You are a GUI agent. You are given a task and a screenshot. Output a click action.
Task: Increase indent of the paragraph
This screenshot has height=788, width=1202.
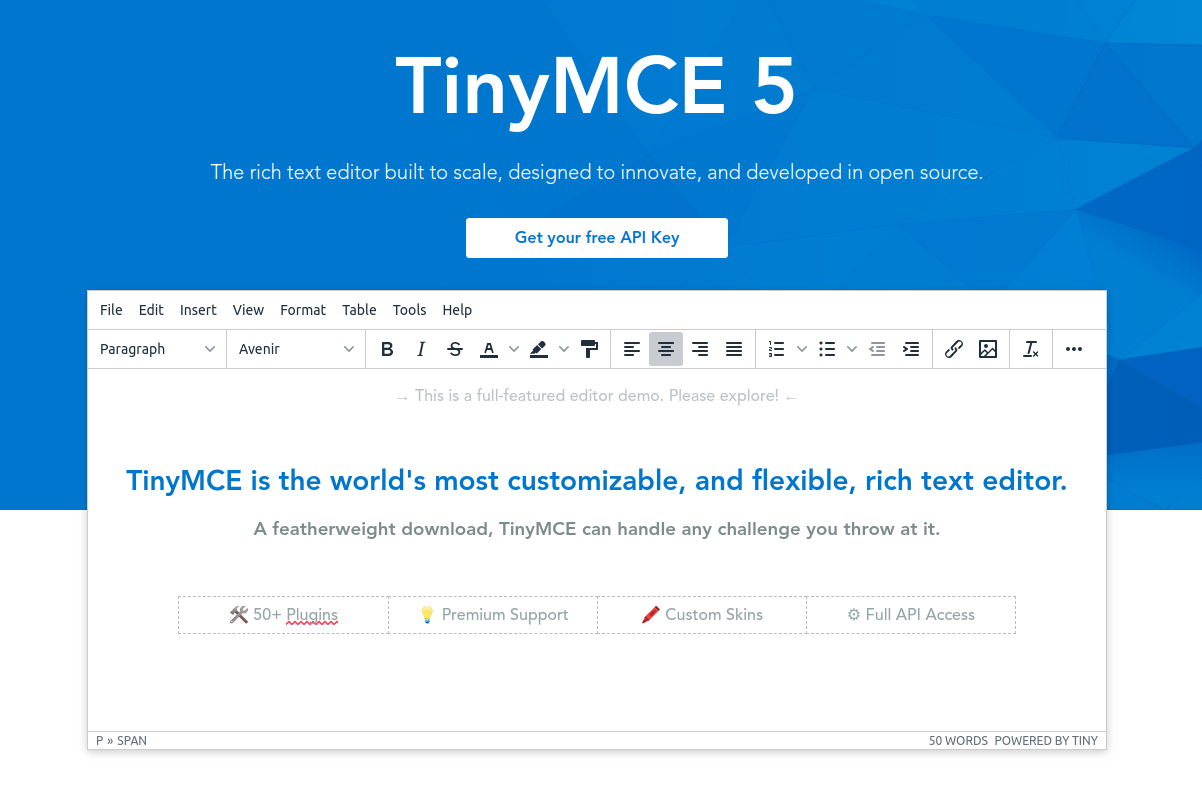tap(911, 349)
